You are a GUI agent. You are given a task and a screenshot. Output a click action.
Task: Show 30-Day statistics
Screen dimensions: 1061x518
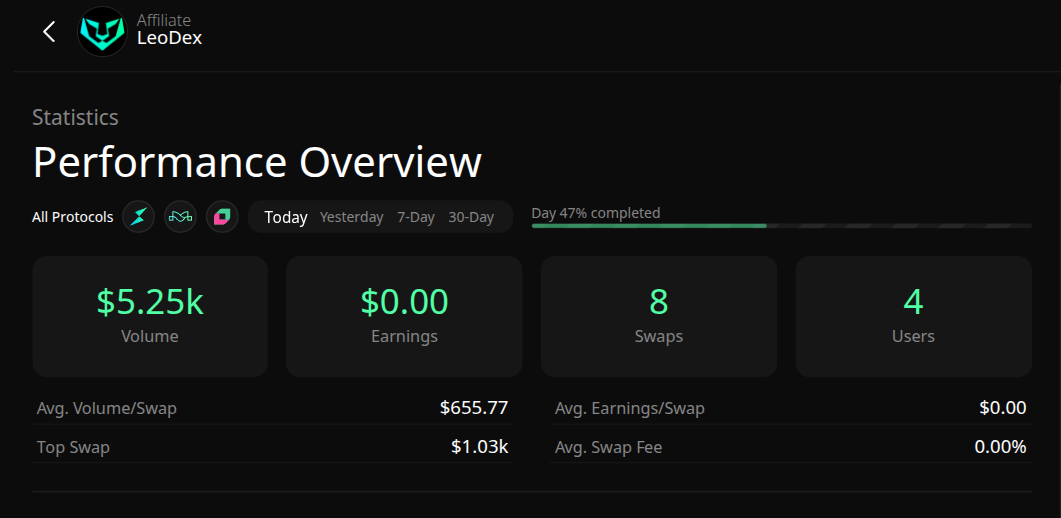[x=471, y=217]
